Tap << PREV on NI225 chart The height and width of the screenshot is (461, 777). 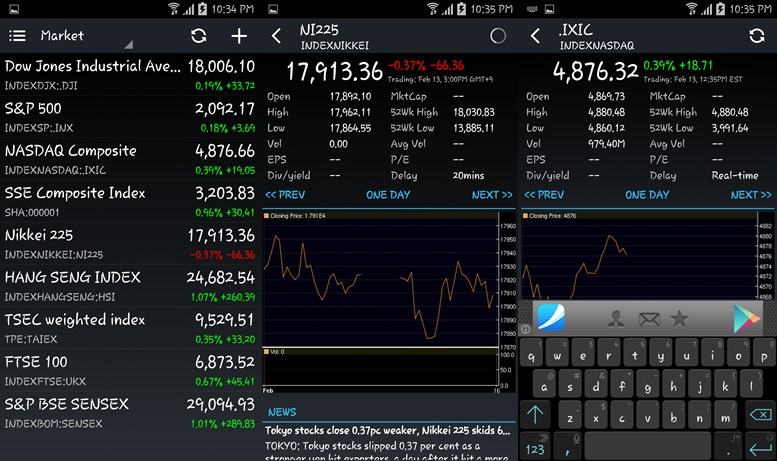(285, 195)
